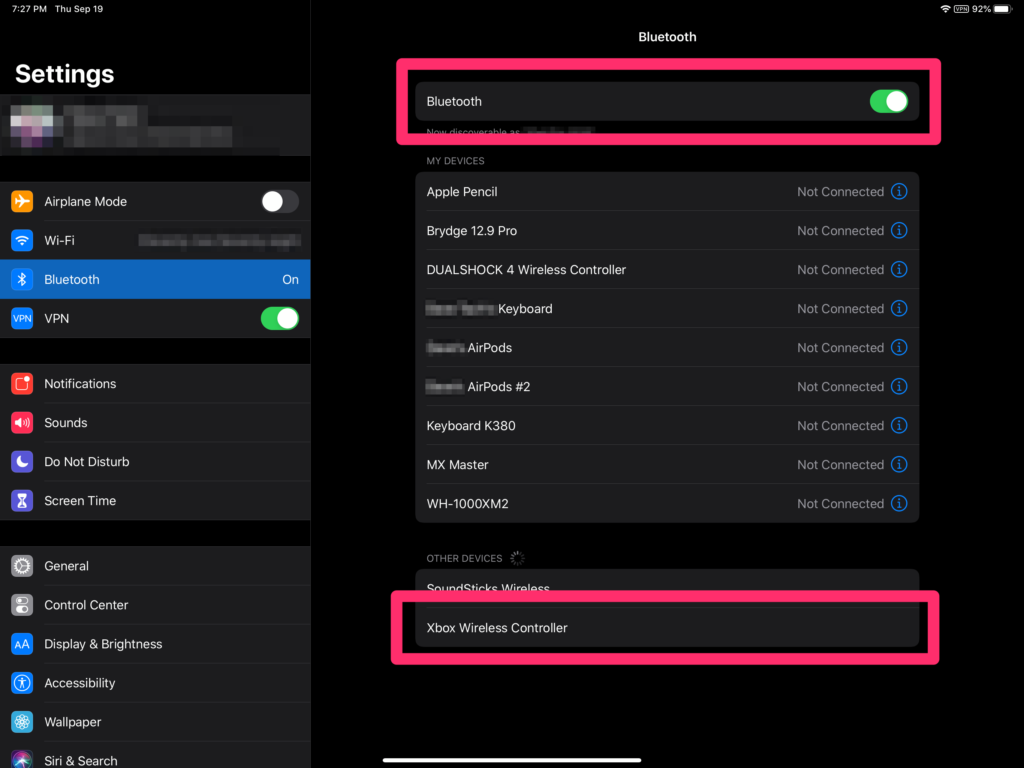
Task: Open info for Brydge 12.9 Pro
Action: click(x=899, y=231)
